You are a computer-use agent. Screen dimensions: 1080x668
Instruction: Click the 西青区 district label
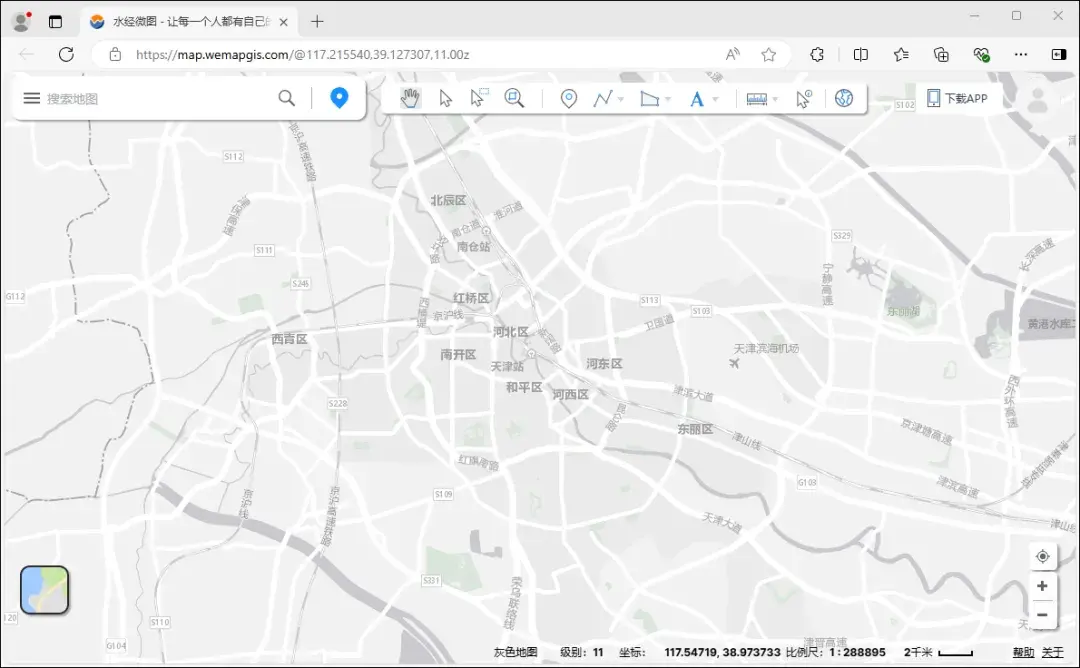point(289,339)
